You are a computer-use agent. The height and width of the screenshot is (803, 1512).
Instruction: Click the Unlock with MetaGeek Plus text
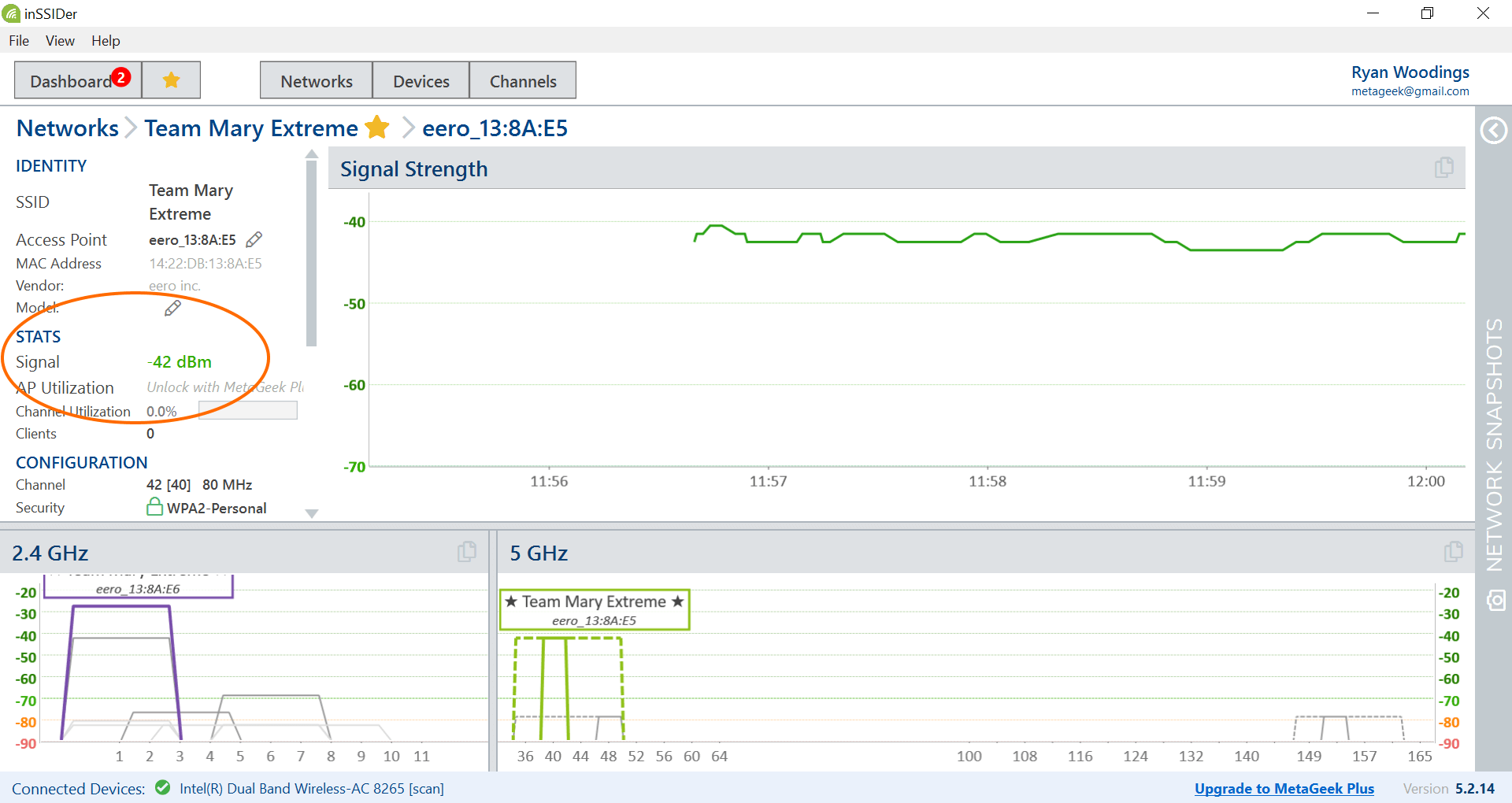225,387
